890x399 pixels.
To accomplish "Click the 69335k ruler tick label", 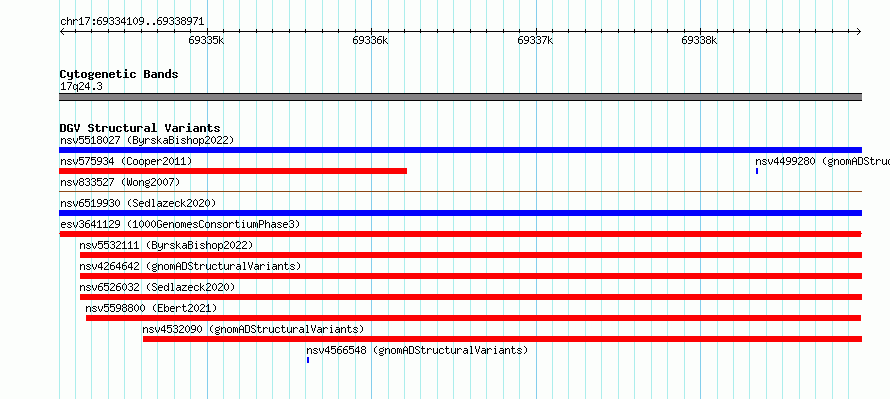I will coord(207,40).
